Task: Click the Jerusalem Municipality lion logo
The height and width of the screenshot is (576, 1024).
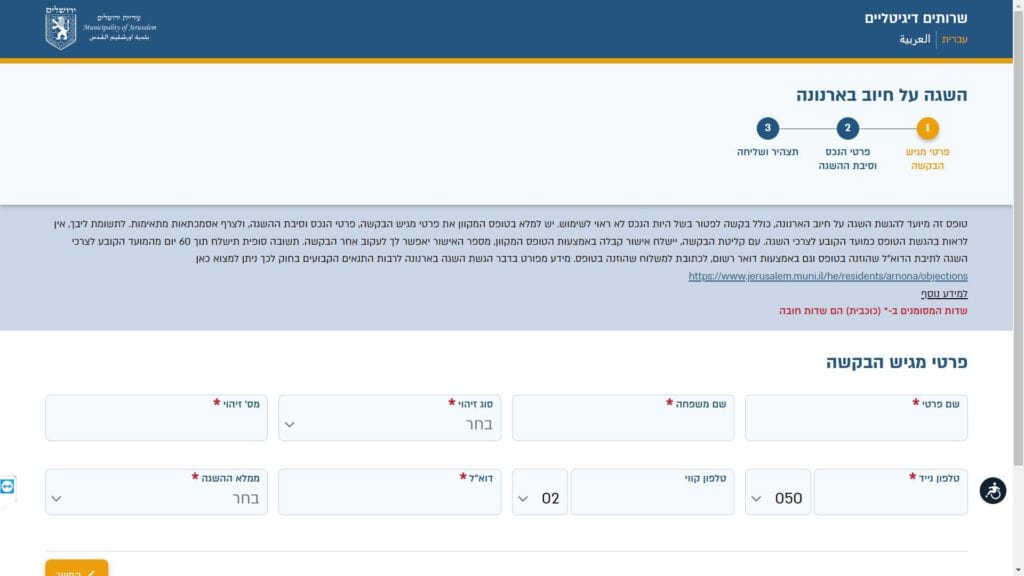Action: point(61,28)
